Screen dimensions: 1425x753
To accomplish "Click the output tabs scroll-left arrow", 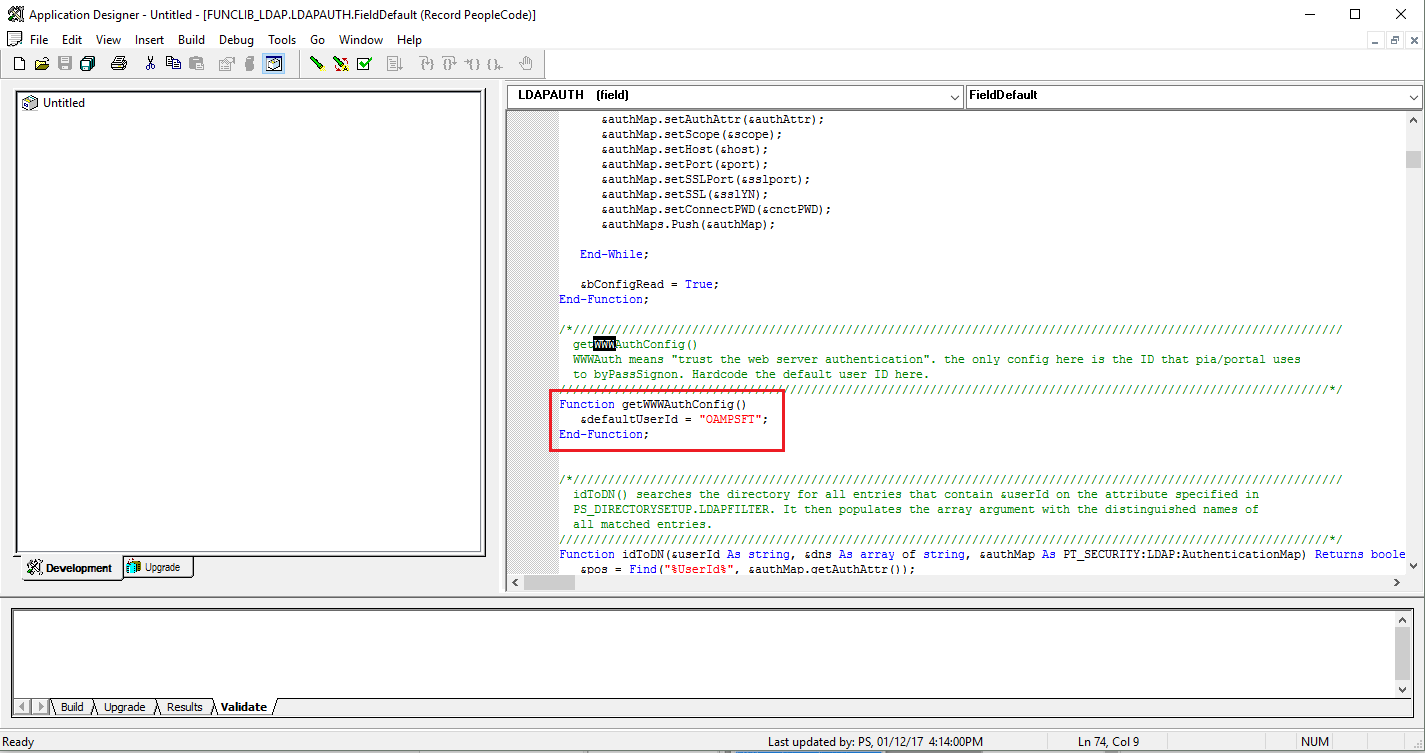I will (x=22, y=707).
